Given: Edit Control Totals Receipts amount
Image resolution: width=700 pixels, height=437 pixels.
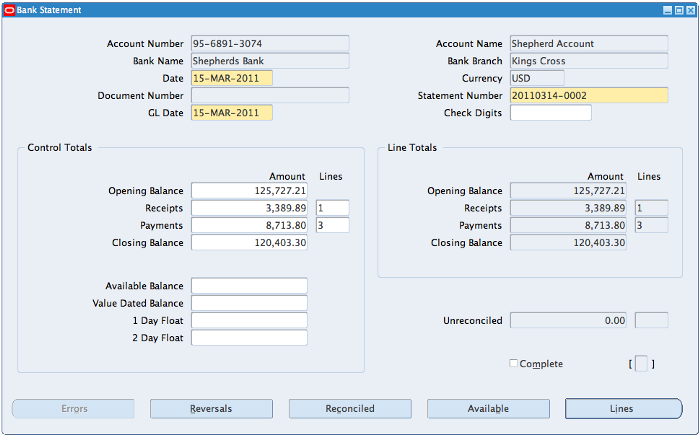Looking at the screenshot, I should (249, 208).
